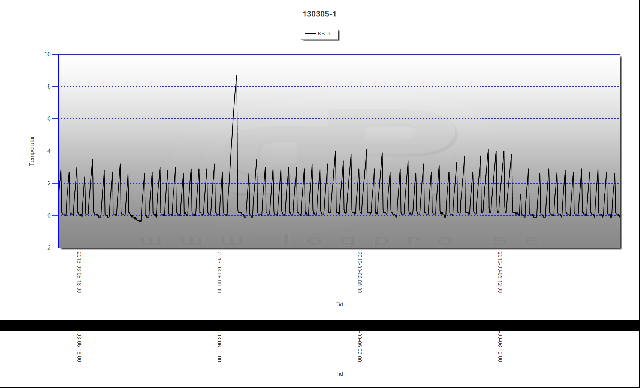The height and width of the screenshot is (388, 640).
Task: Select the rightmost date label on upper x-axis
Action: (x=500, y=272)
